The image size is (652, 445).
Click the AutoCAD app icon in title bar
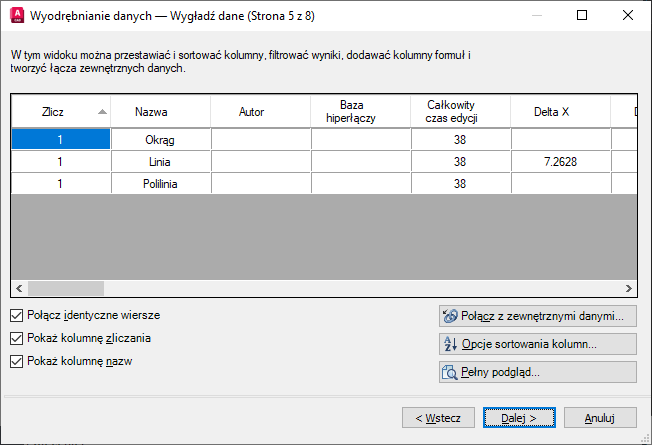16,16
